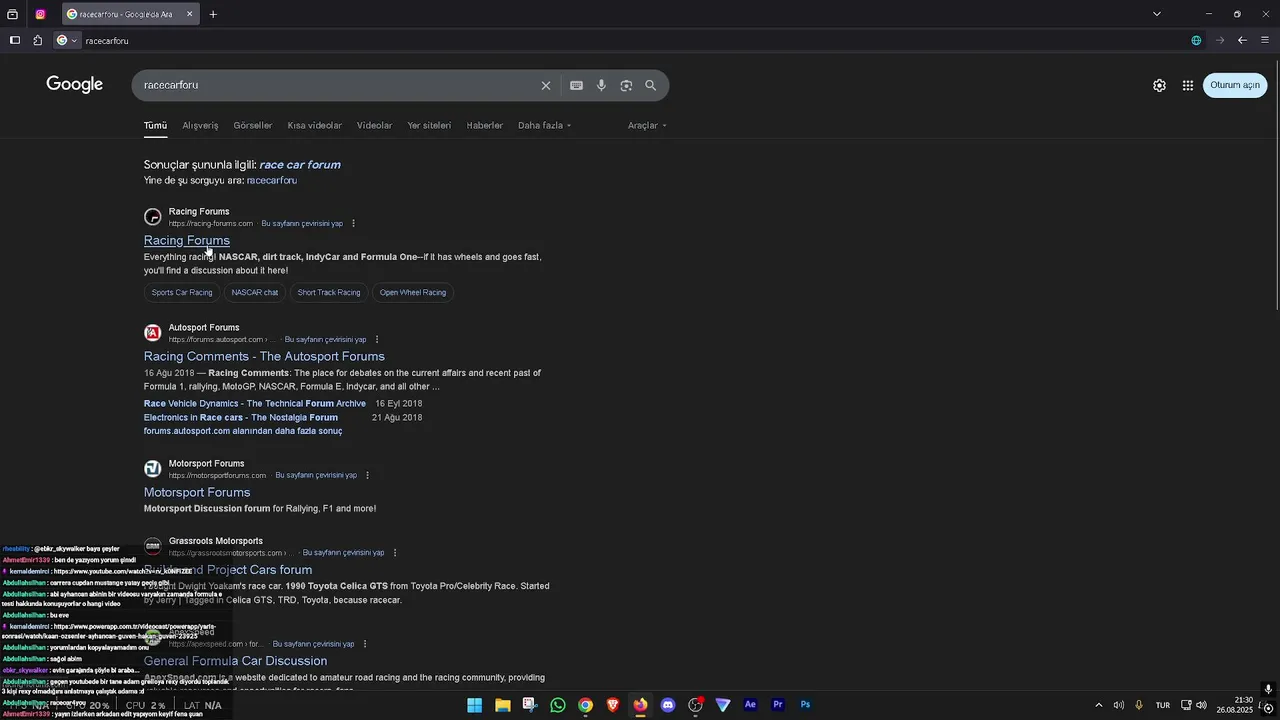The height and width of the screenshot is (720, 1280).
Task: Open Race Vehicle Dynamics Technical Forum link
Action: [x=255, y=404]
